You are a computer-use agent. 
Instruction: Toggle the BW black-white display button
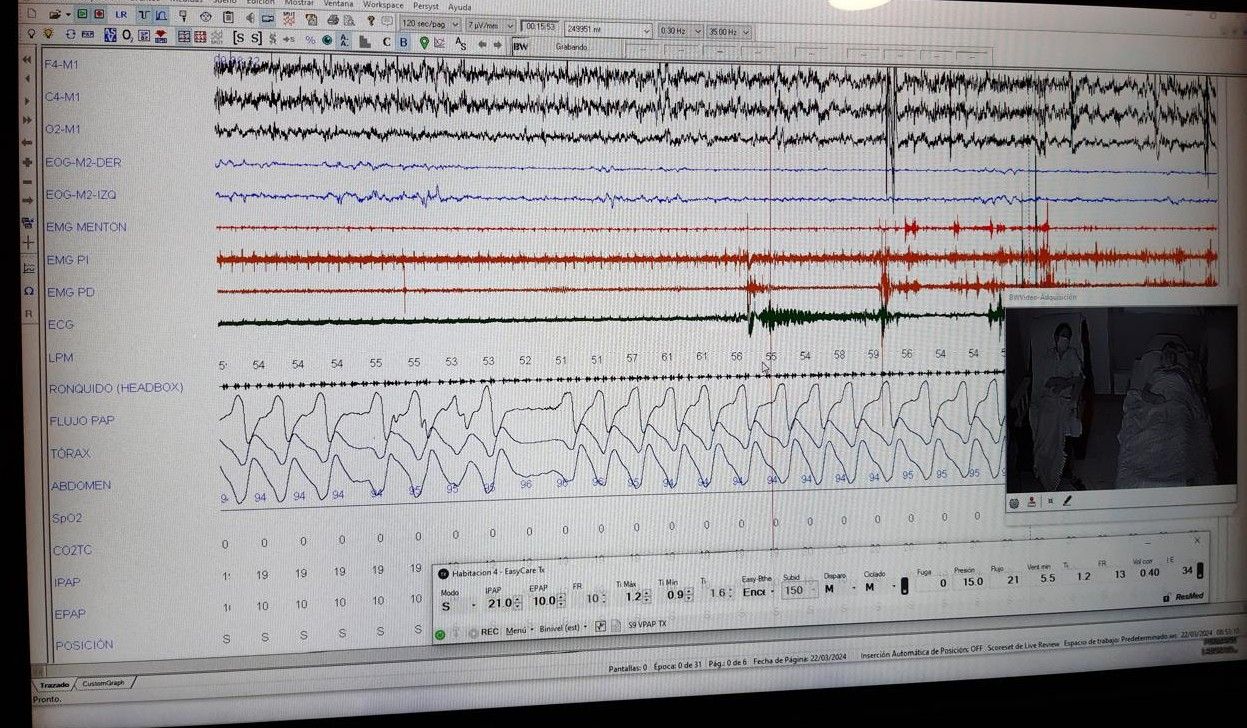pyautogui.click(x=520, y=46)
